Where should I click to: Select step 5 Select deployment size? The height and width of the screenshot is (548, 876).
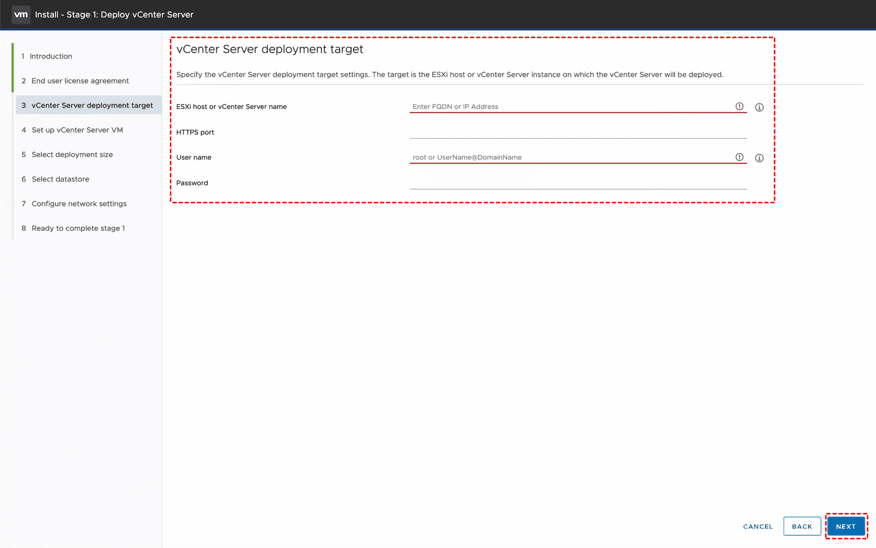click(x=67, y=155)
